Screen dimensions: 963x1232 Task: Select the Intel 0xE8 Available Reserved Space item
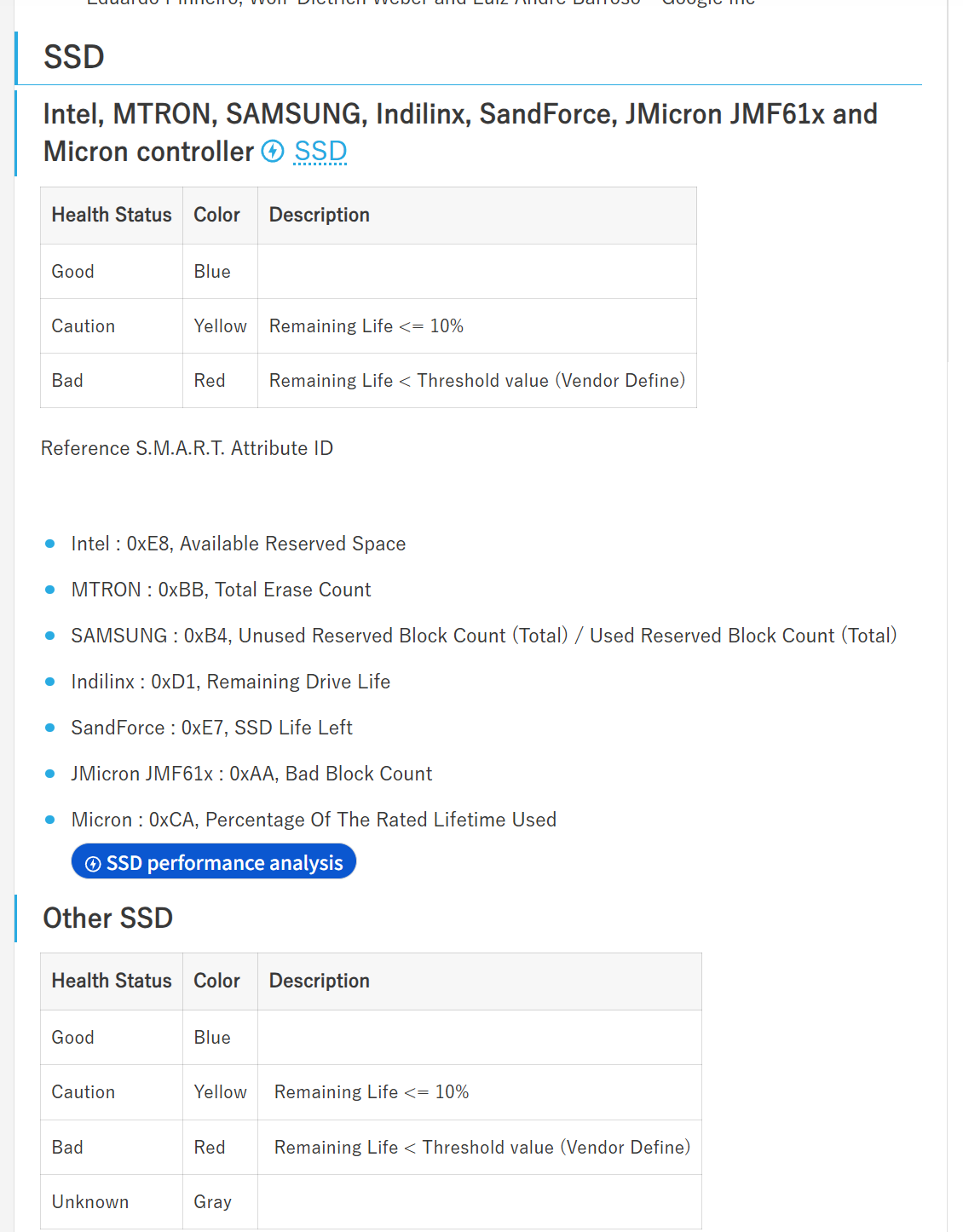click(239, 544)
